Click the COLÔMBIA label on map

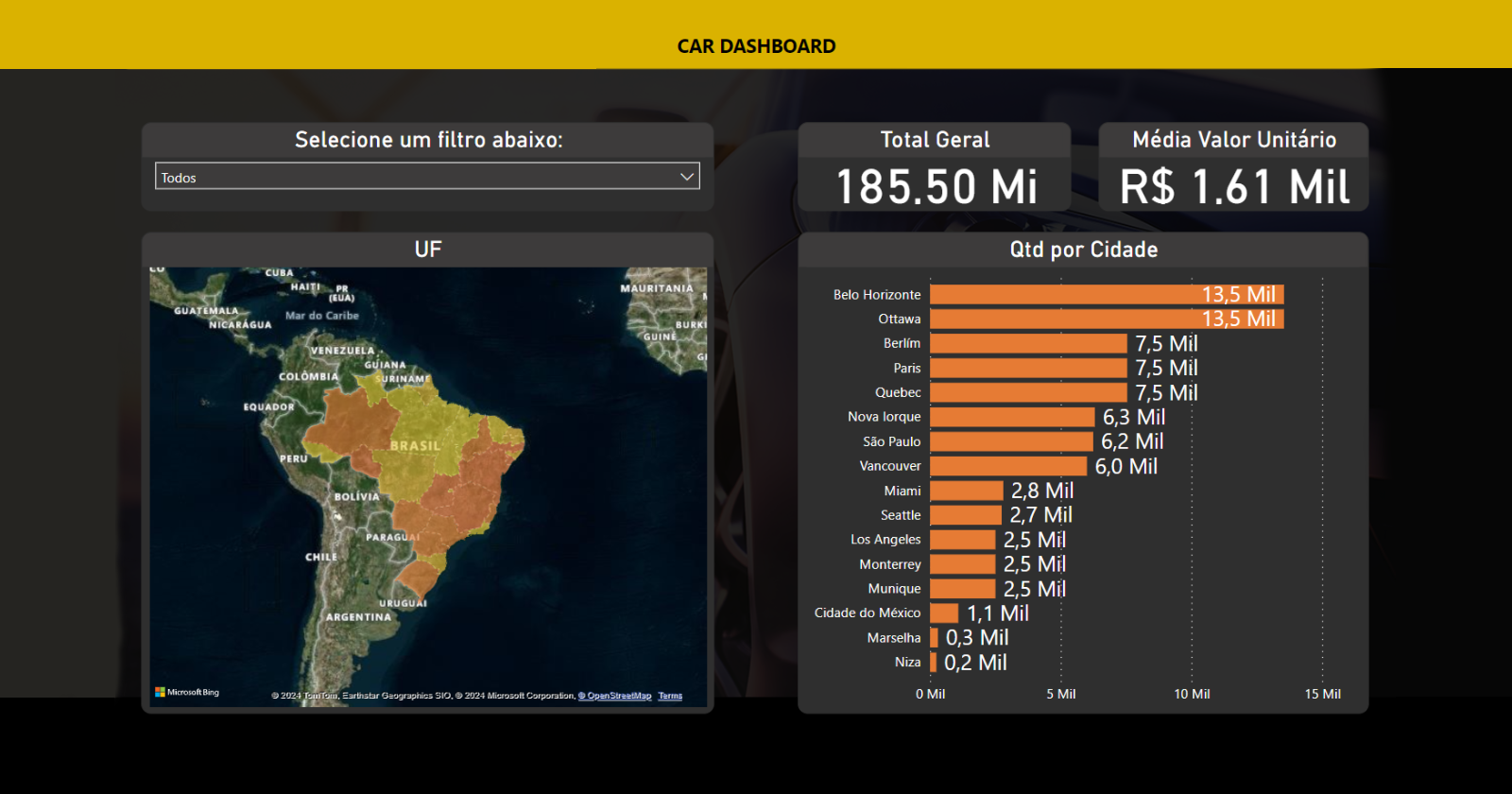click(308, 376)
